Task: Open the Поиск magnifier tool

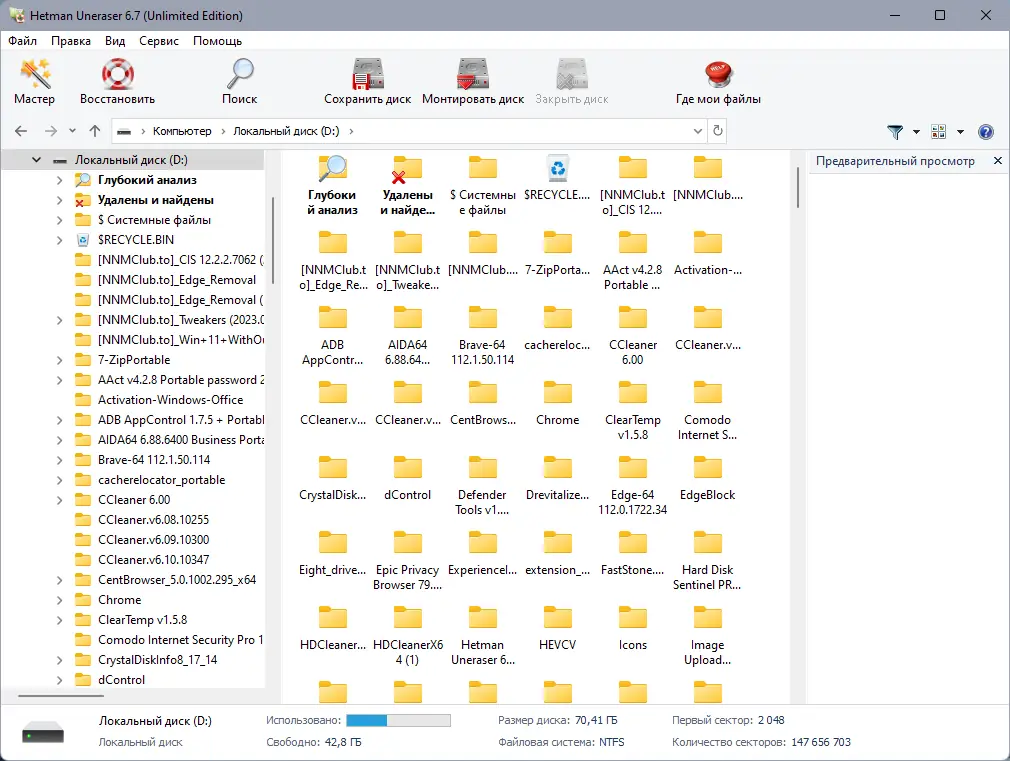Action: [240, 81]
